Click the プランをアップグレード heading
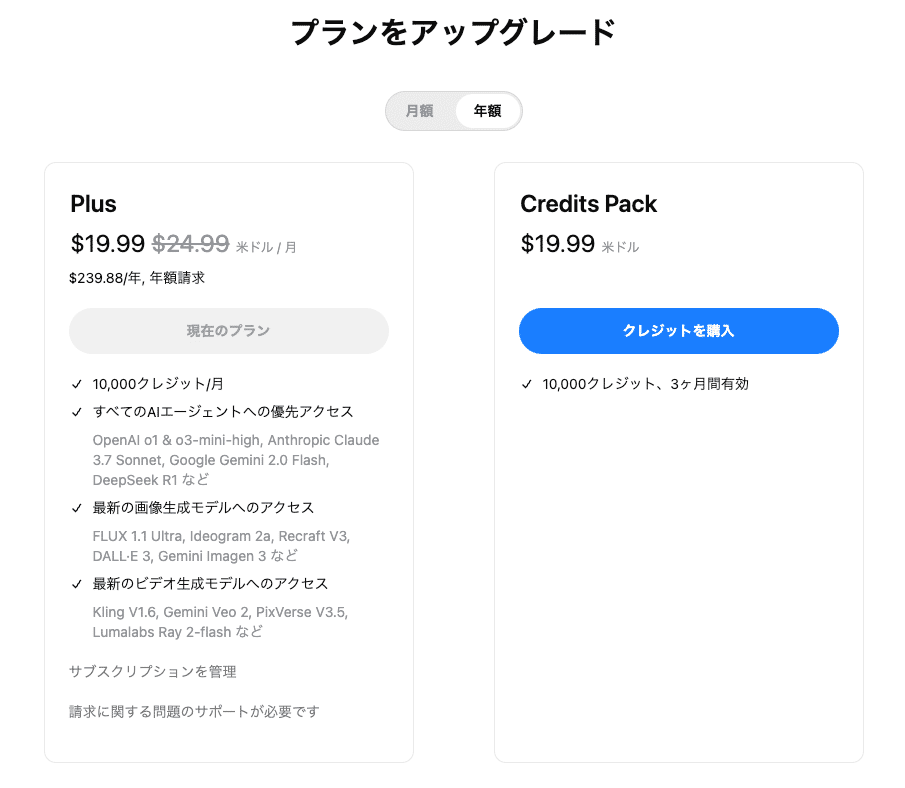Screen dimensions: 905x788 click(x=452, y=33)
